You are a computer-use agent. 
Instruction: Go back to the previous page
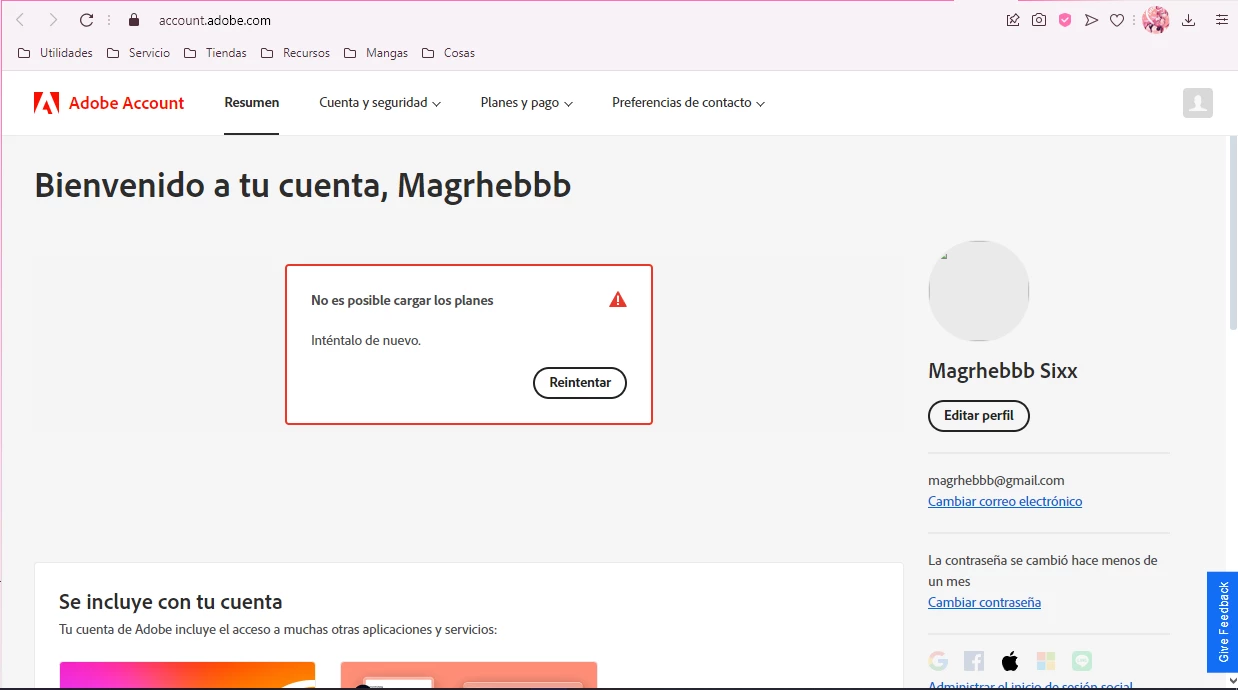[20, 20]
